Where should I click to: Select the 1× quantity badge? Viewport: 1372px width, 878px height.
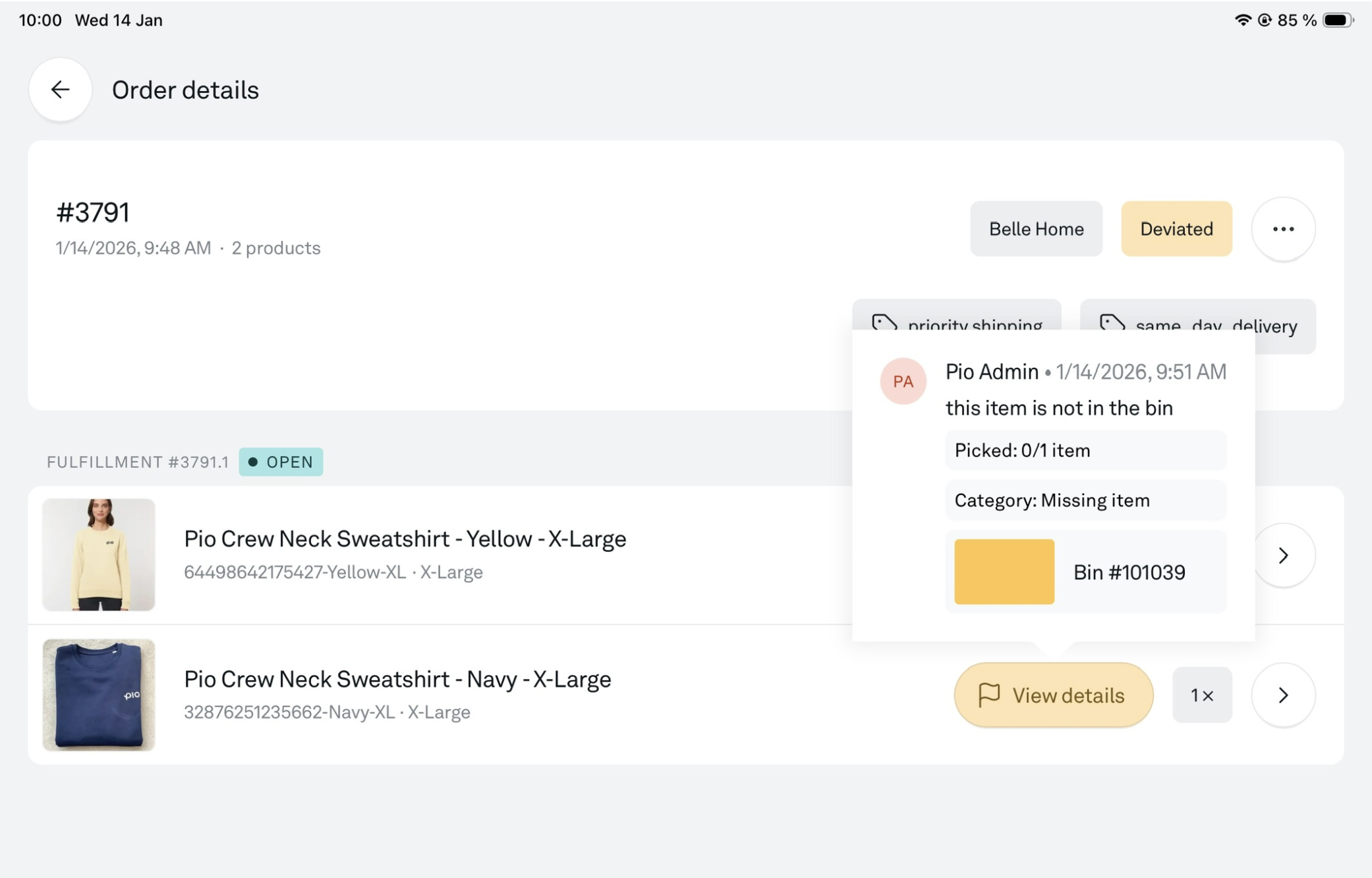point(1201,695)
